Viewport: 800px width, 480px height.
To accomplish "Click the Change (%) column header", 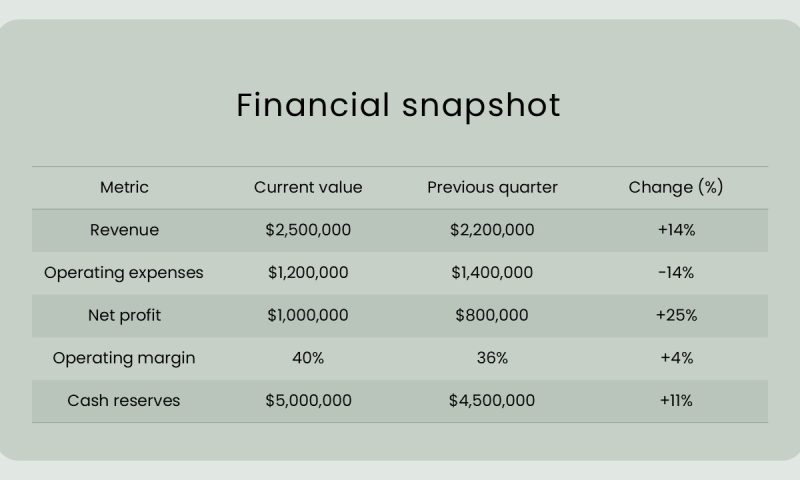I will click(676, 187).
